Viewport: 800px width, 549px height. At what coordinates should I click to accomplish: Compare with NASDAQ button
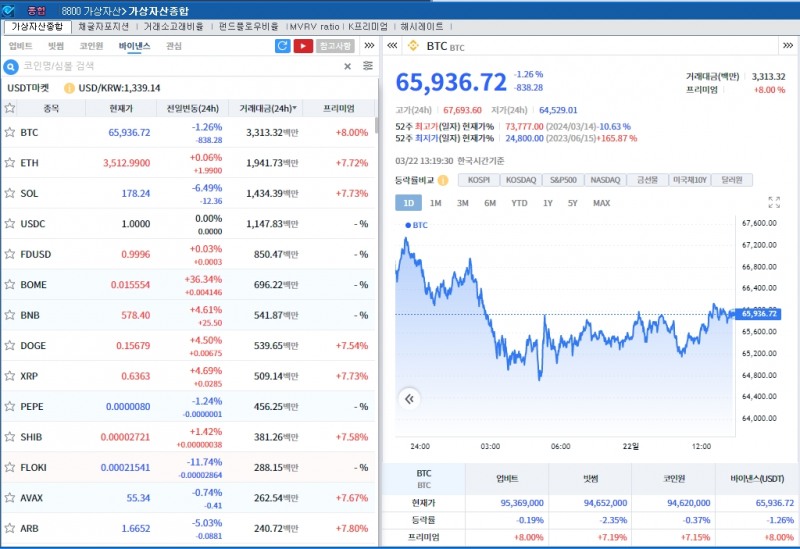tap(605, 180)
